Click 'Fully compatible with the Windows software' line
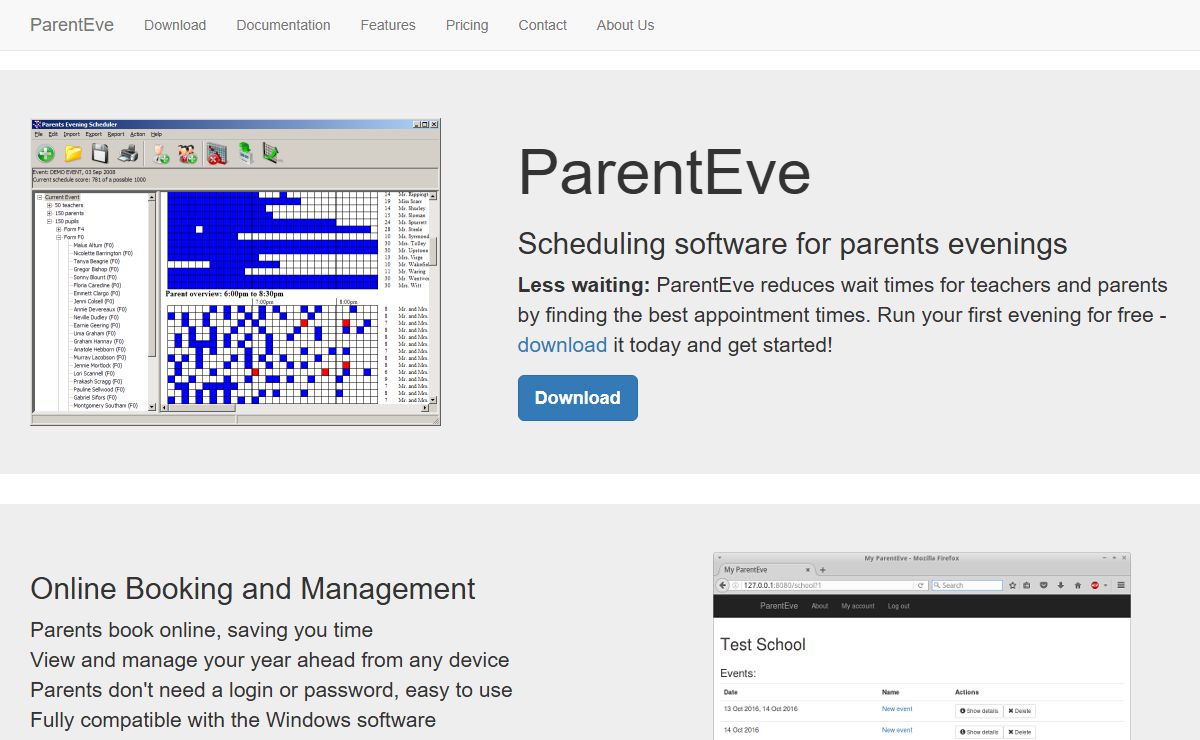Screen dimensions: 1200x740 [233, 720]
